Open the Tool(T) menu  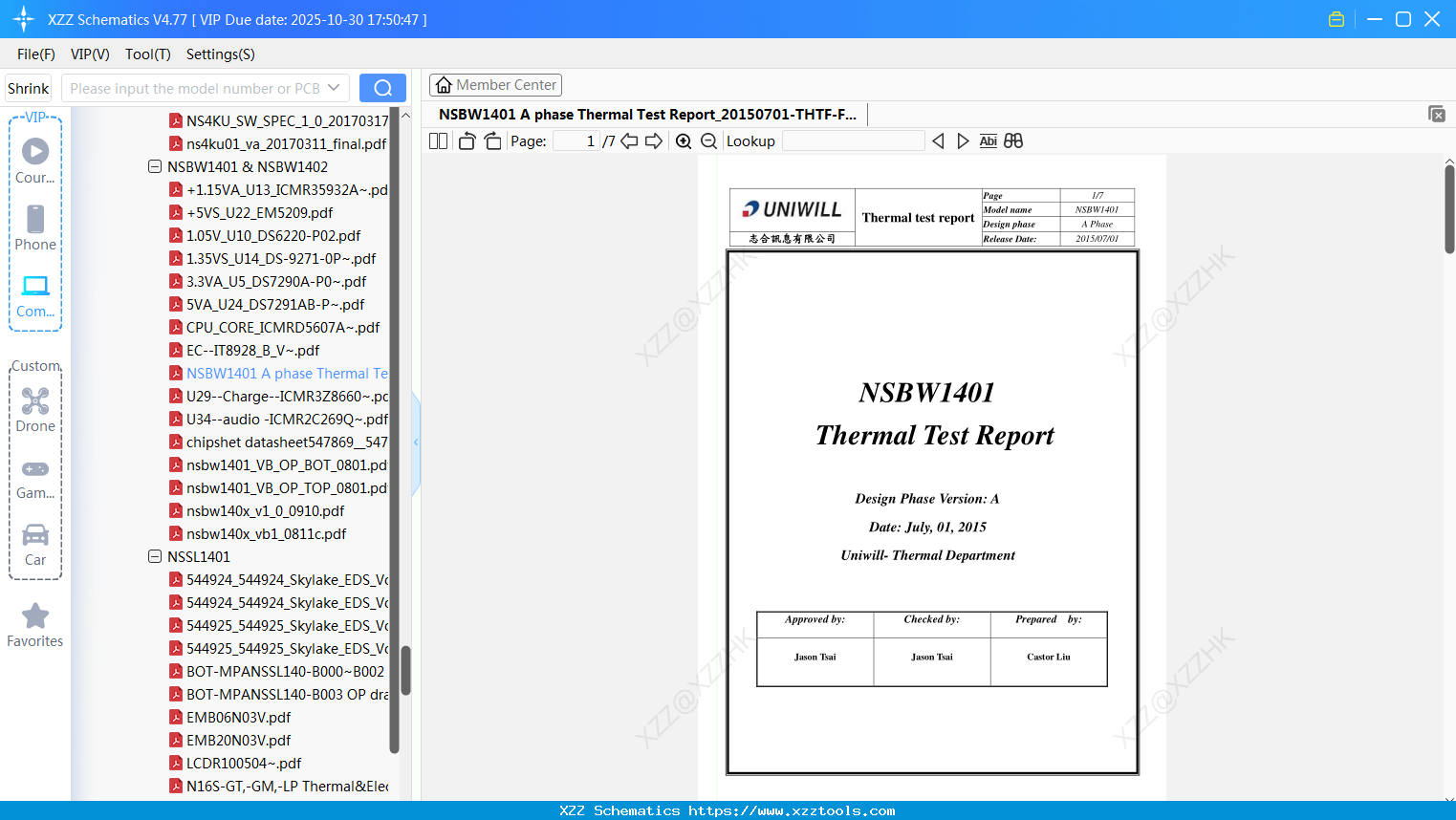tap(148, 54)
